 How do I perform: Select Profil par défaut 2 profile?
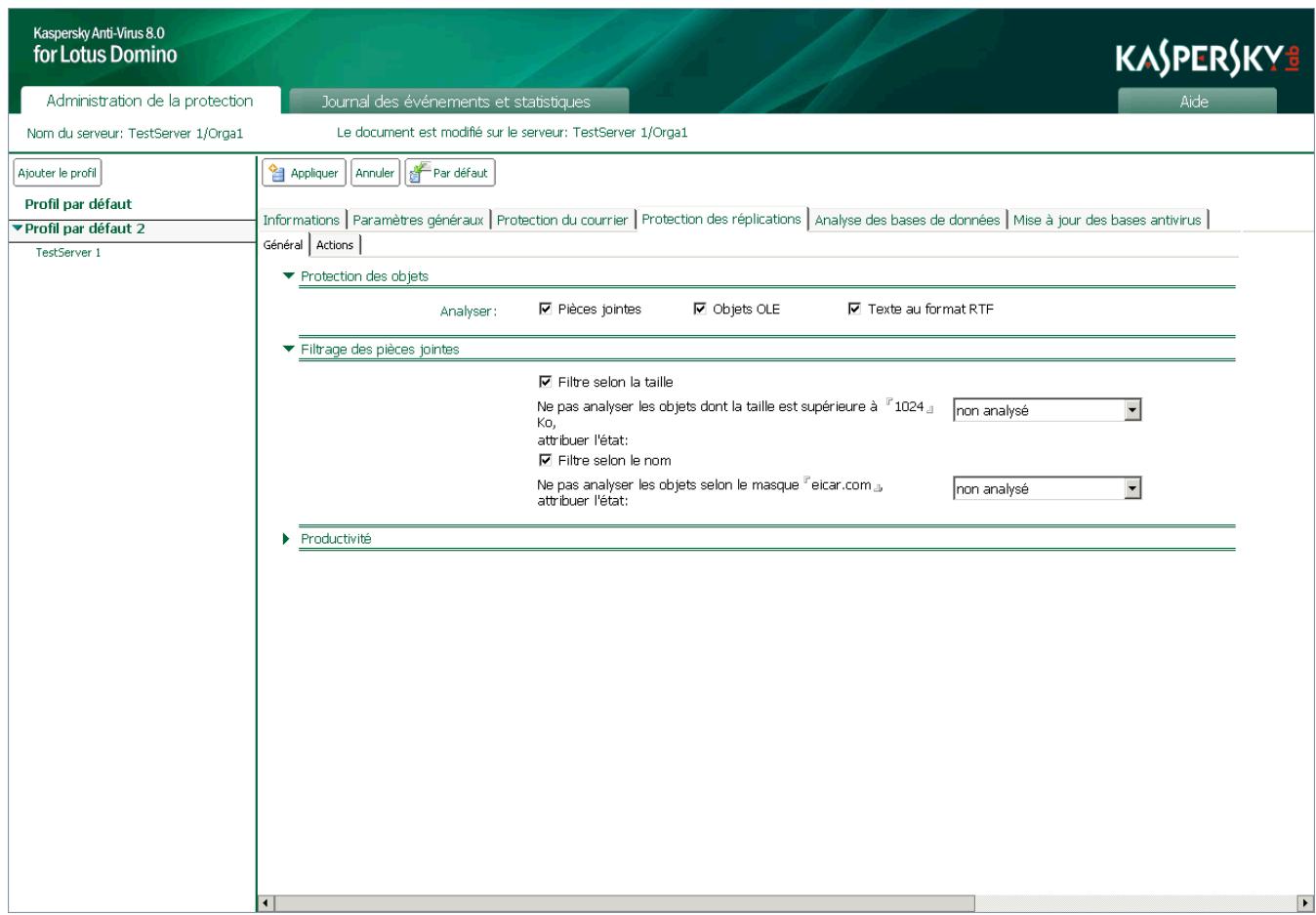[x=85, y=229]
